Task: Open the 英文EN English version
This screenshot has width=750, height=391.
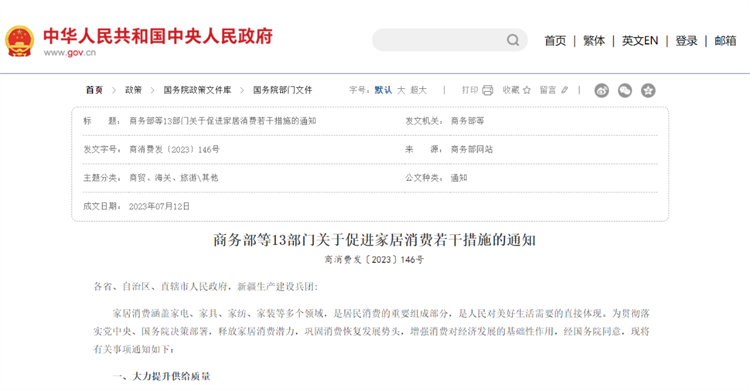Action: [640, 41]
